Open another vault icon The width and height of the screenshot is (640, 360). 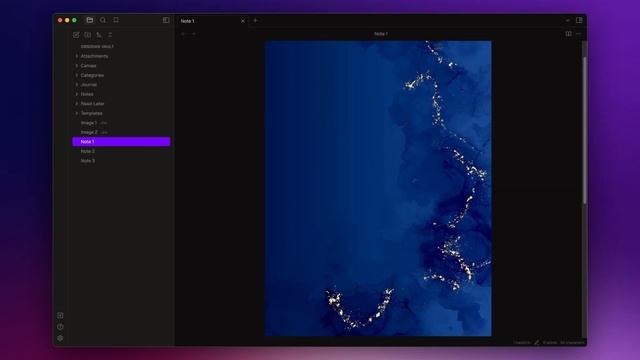click(x=60, y=316)
